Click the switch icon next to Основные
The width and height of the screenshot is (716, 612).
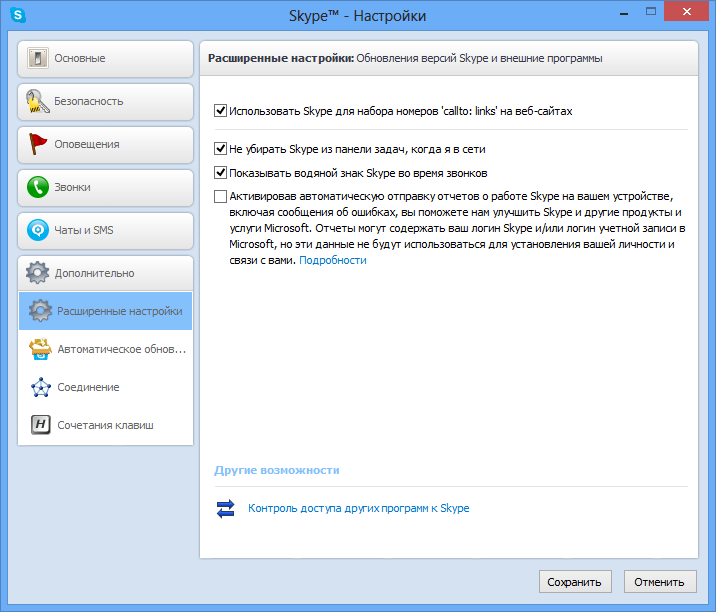(37, 58)
